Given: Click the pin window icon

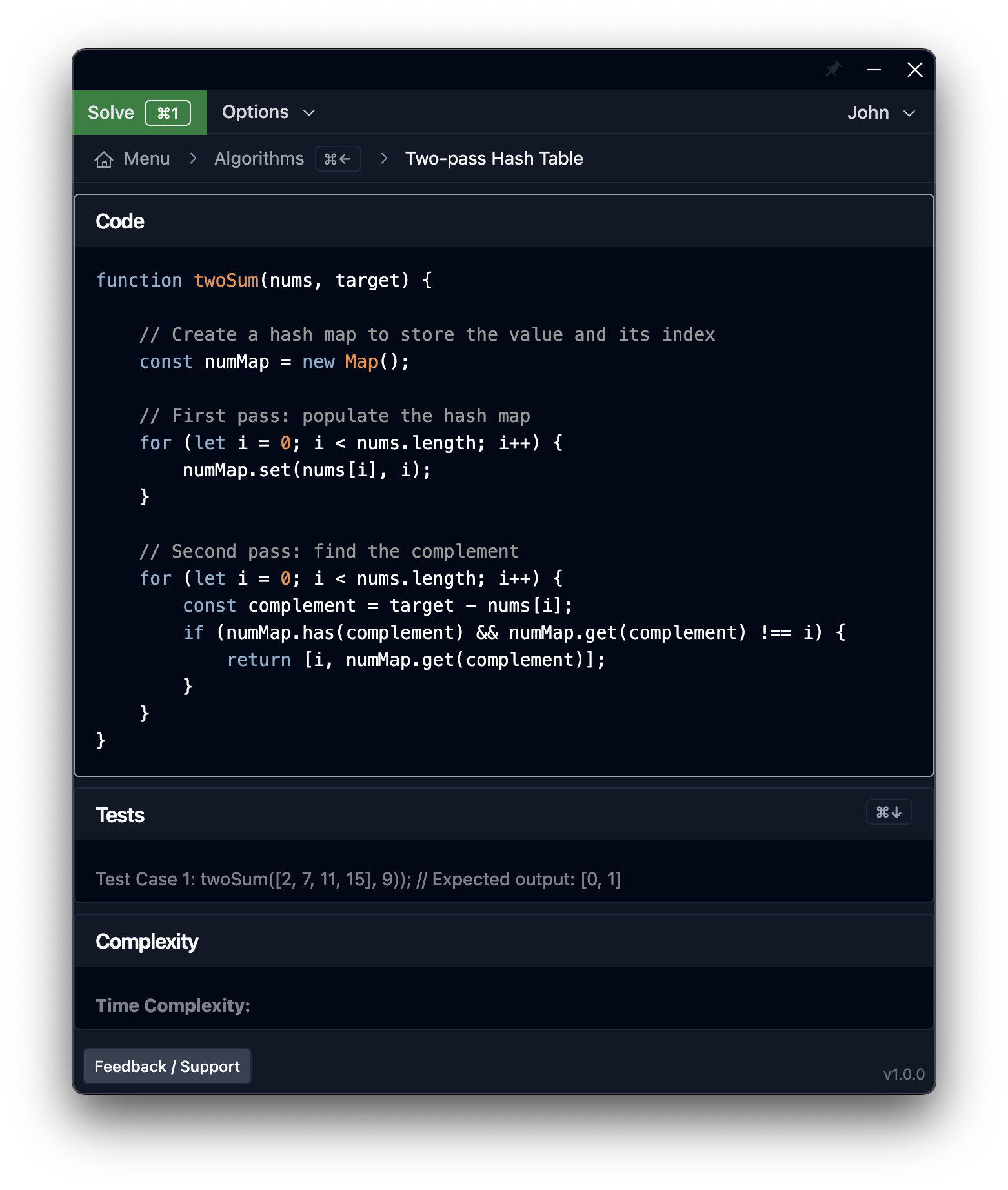Looking at the screenshot, I should coord(833,69).
